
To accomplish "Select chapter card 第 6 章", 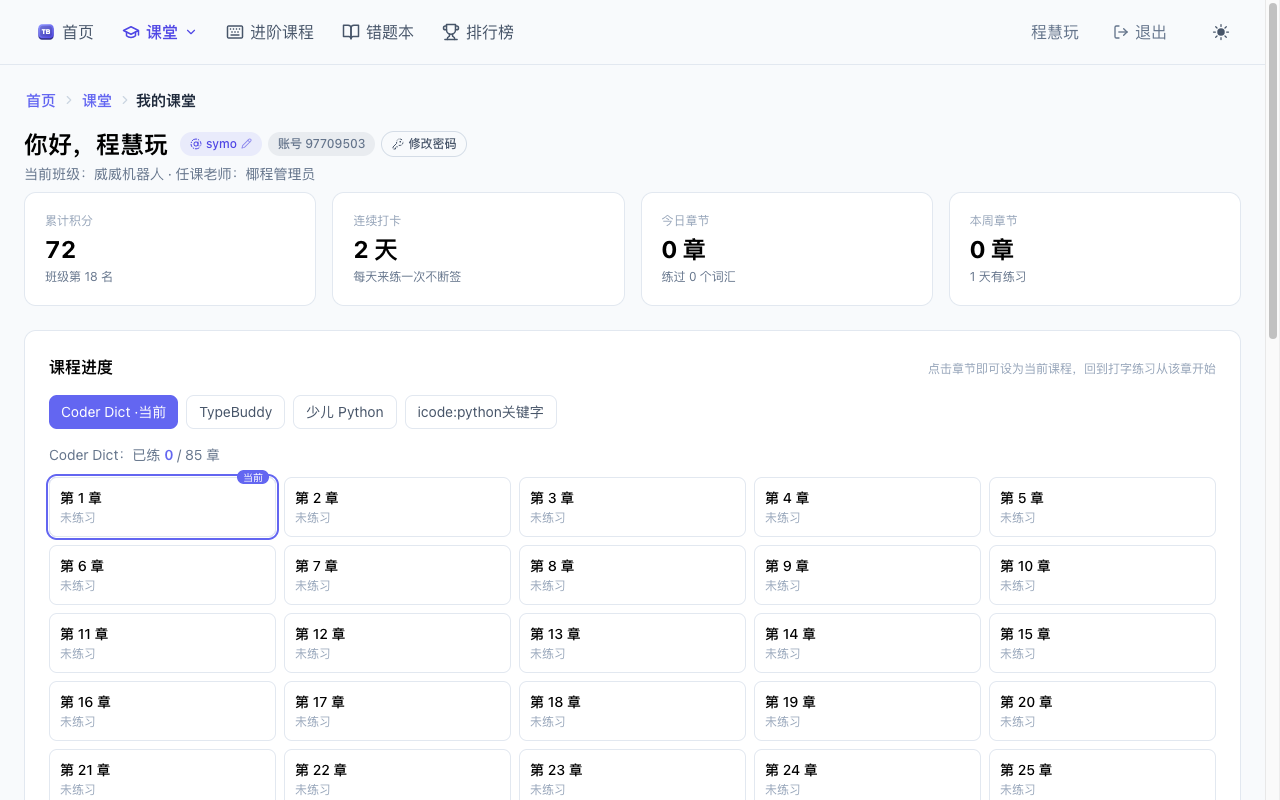I will 162,575.
